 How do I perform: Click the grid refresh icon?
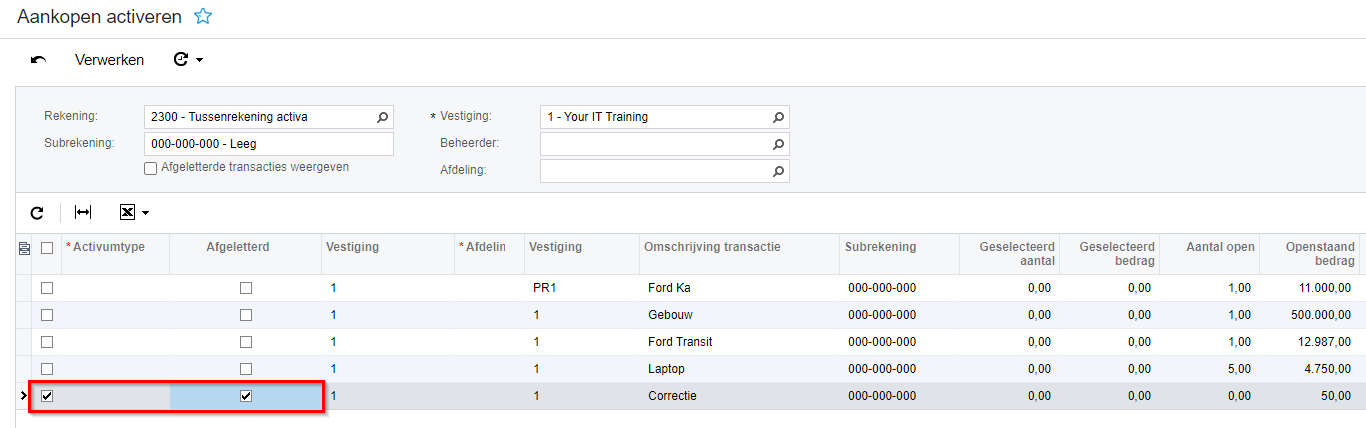point(37,213)
